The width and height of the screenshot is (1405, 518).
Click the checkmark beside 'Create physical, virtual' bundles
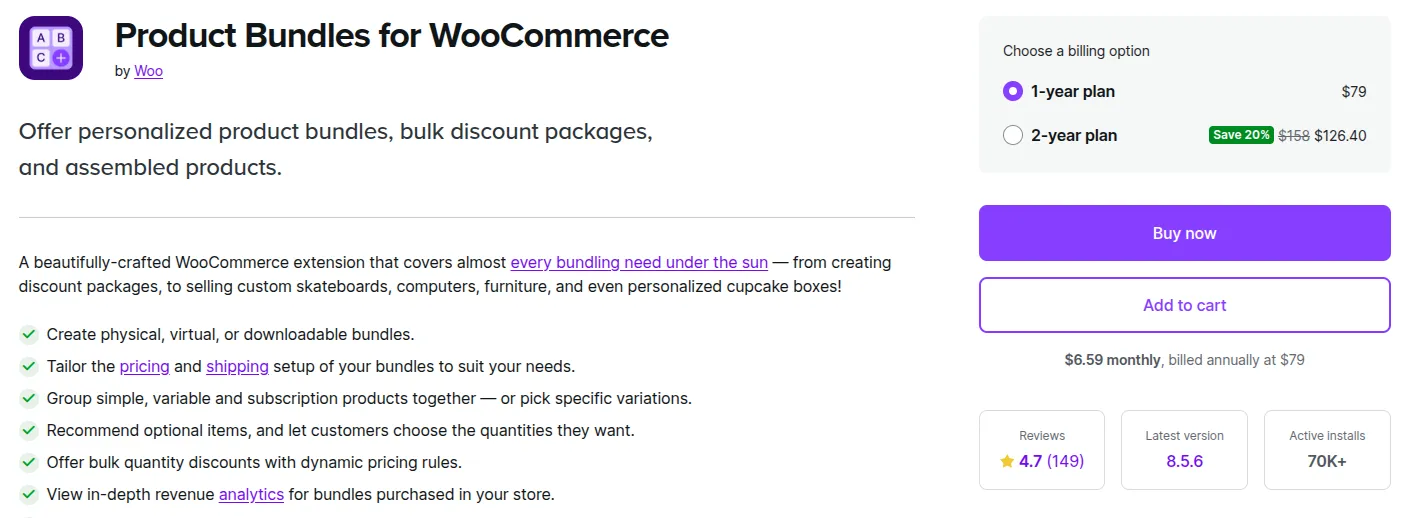tap(29, 334)
